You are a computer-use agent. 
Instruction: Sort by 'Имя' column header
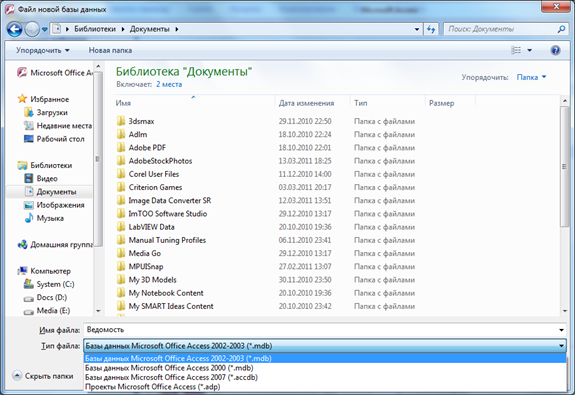point(194,103)
